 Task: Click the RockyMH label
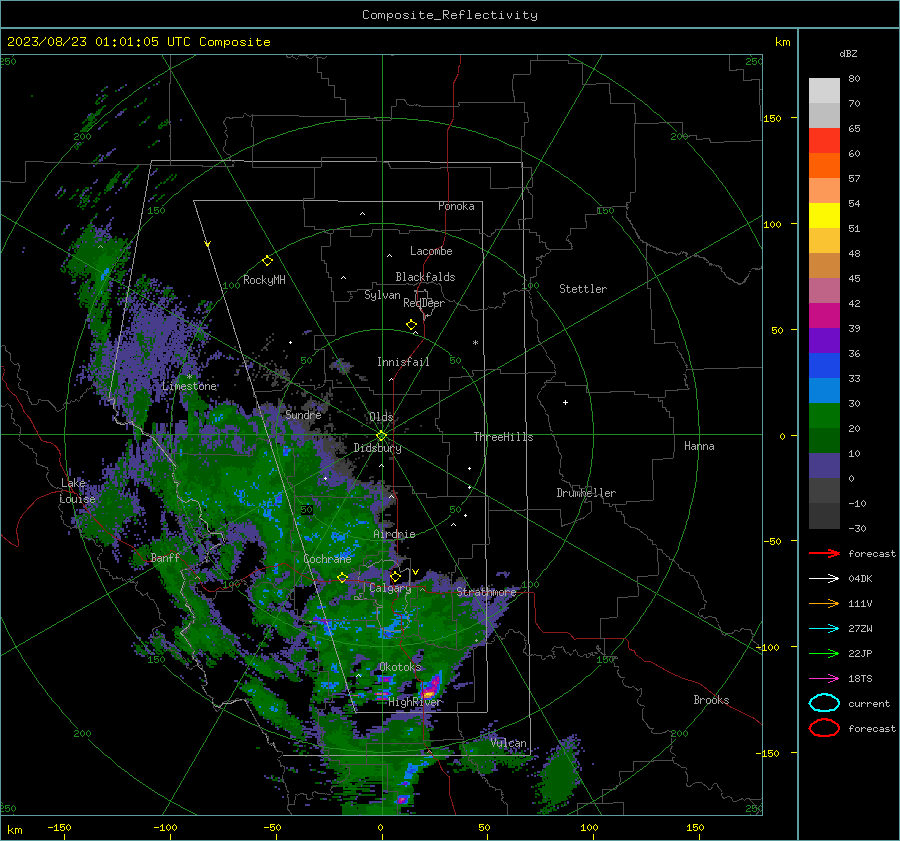point(264,280)
